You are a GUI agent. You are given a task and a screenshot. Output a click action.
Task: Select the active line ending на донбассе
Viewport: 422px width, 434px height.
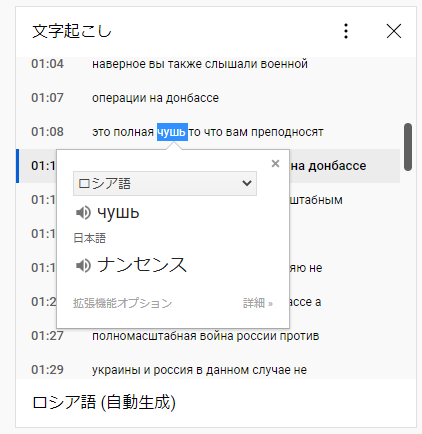(208, 166)
